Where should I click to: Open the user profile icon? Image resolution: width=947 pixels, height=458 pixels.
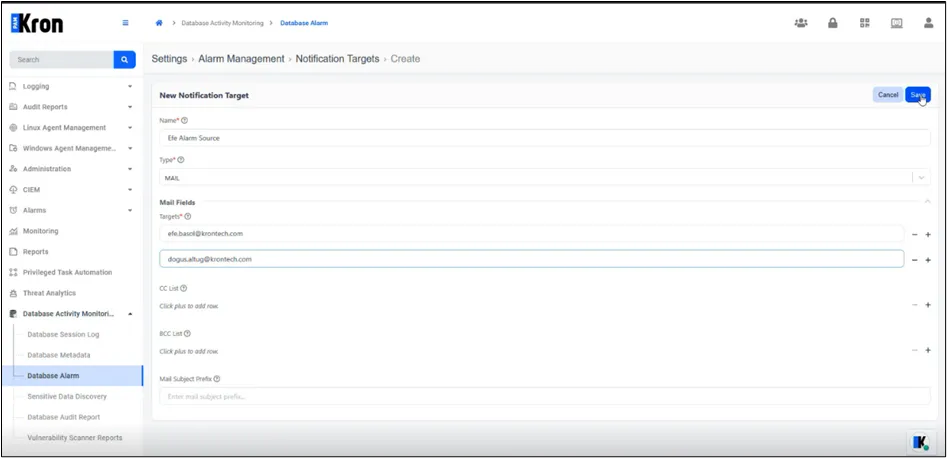[929, 23]
